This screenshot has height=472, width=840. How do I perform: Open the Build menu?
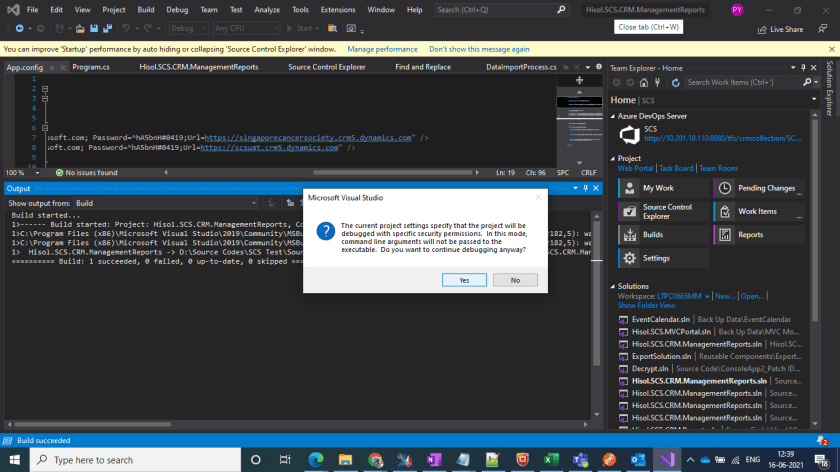tap(148, 9)
